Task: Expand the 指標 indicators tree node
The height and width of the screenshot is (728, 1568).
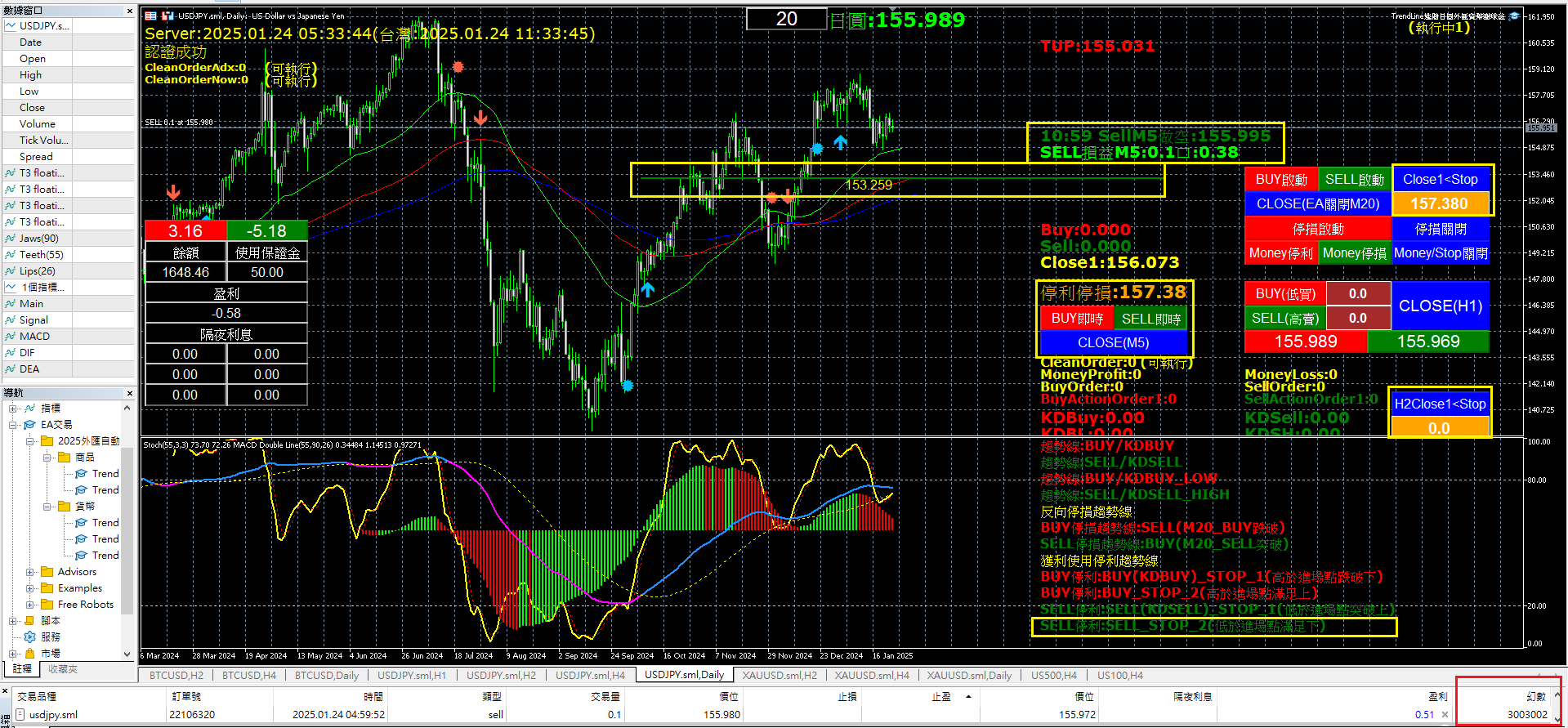Action: (13, 409)
